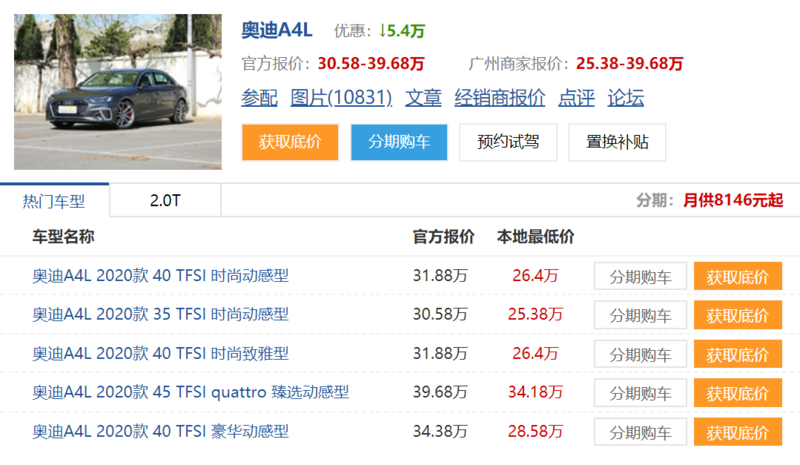Click the 34.38万 official price cell
Viewport: 800px width, 465px height.
pos(440,431)
